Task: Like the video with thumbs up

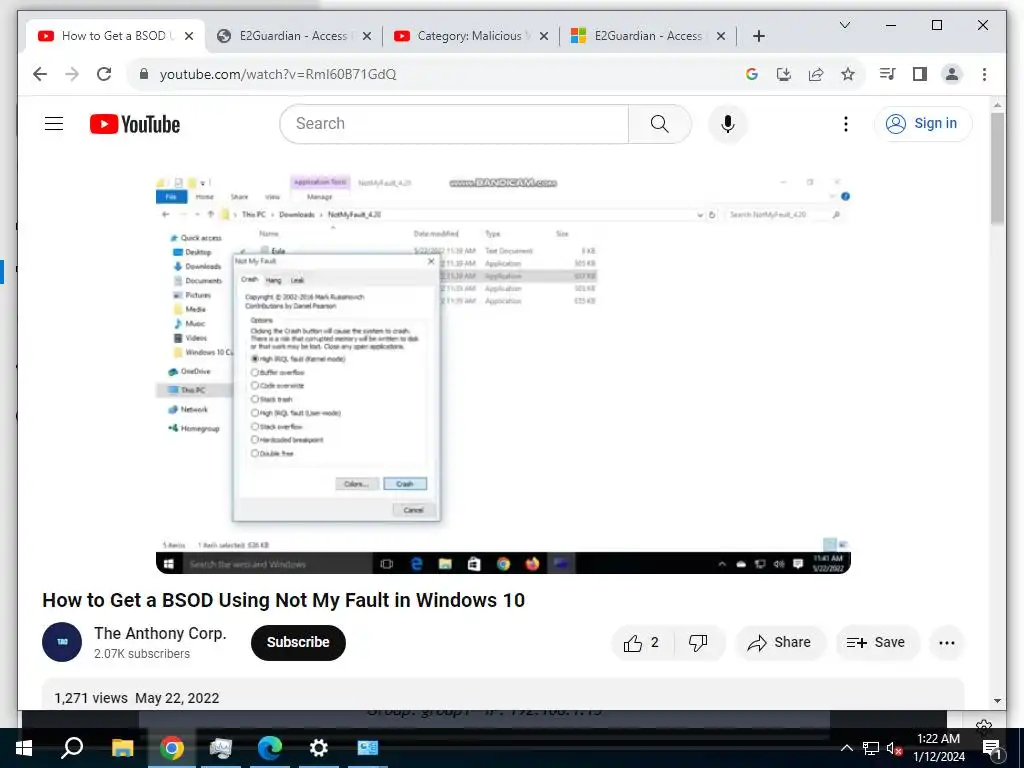Action: (x=641, y=643)
